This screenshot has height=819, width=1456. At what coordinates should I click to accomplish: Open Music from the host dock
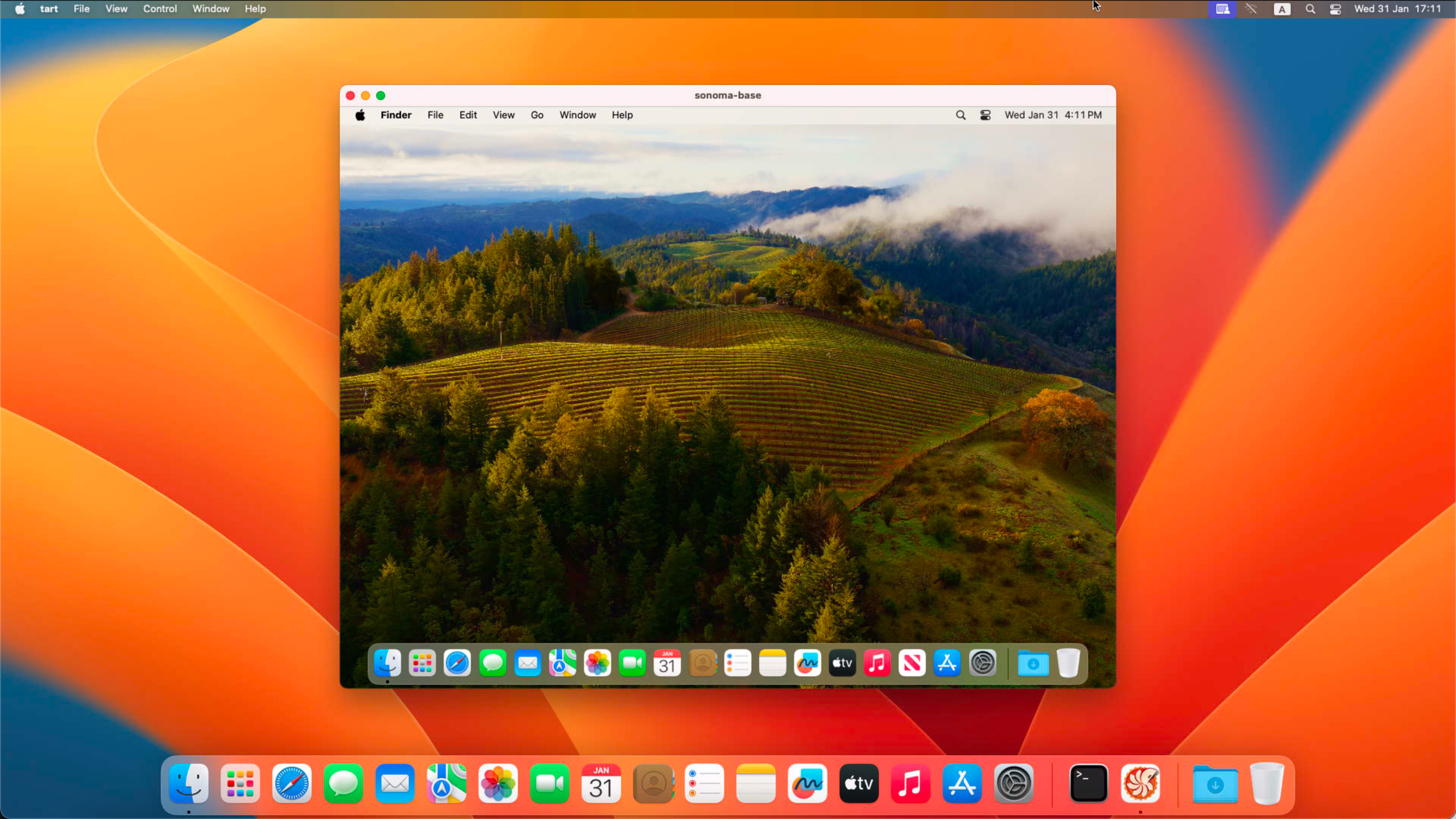pyautogui.click(x=910, y=784)
